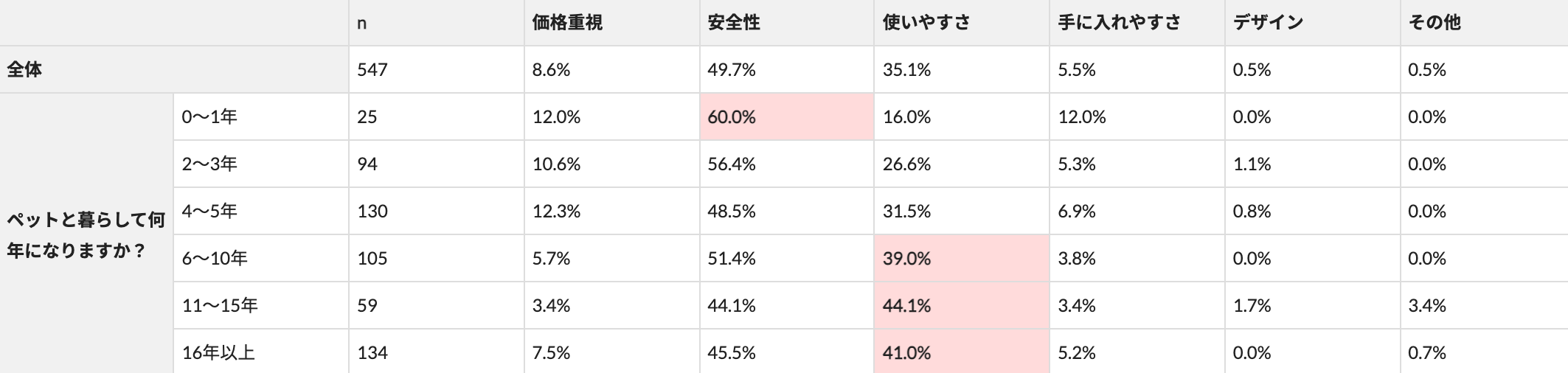Click the total sample size 547 cell
The height and width of the screenshot is (373, 1568).
(372, 70)
